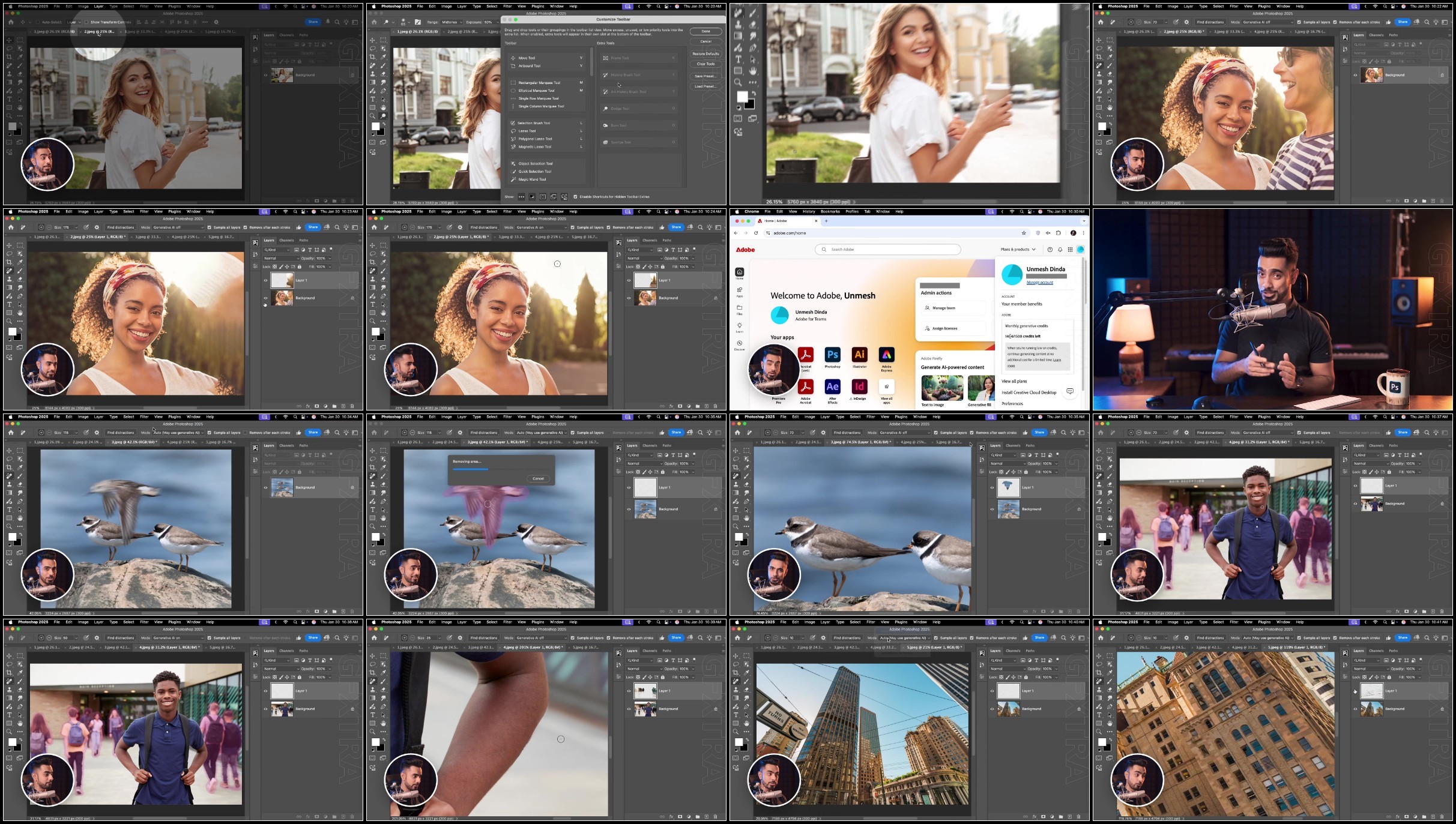Click the Chrome reload icon
1456x824 pixels.
(x=756, y=233)
